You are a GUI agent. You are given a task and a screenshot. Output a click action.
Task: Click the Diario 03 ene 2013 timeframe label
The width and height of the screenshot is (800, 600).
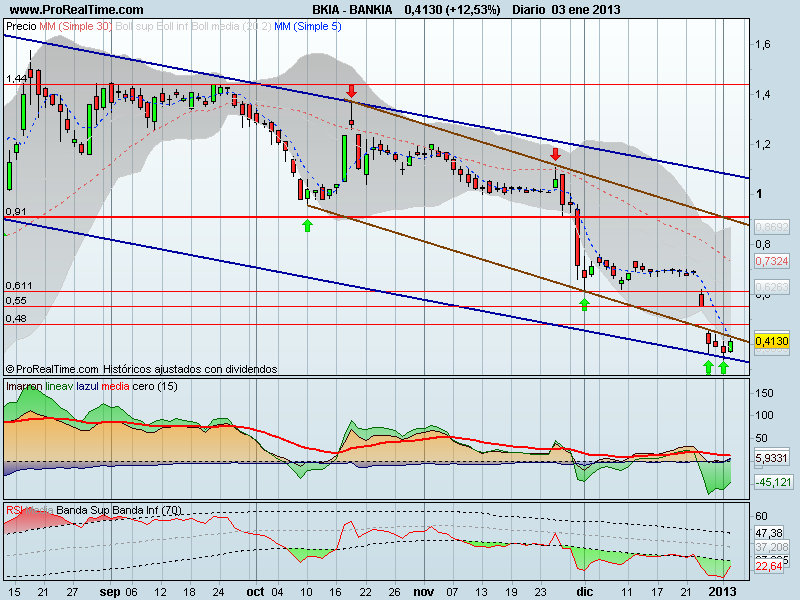coord(566,10)
